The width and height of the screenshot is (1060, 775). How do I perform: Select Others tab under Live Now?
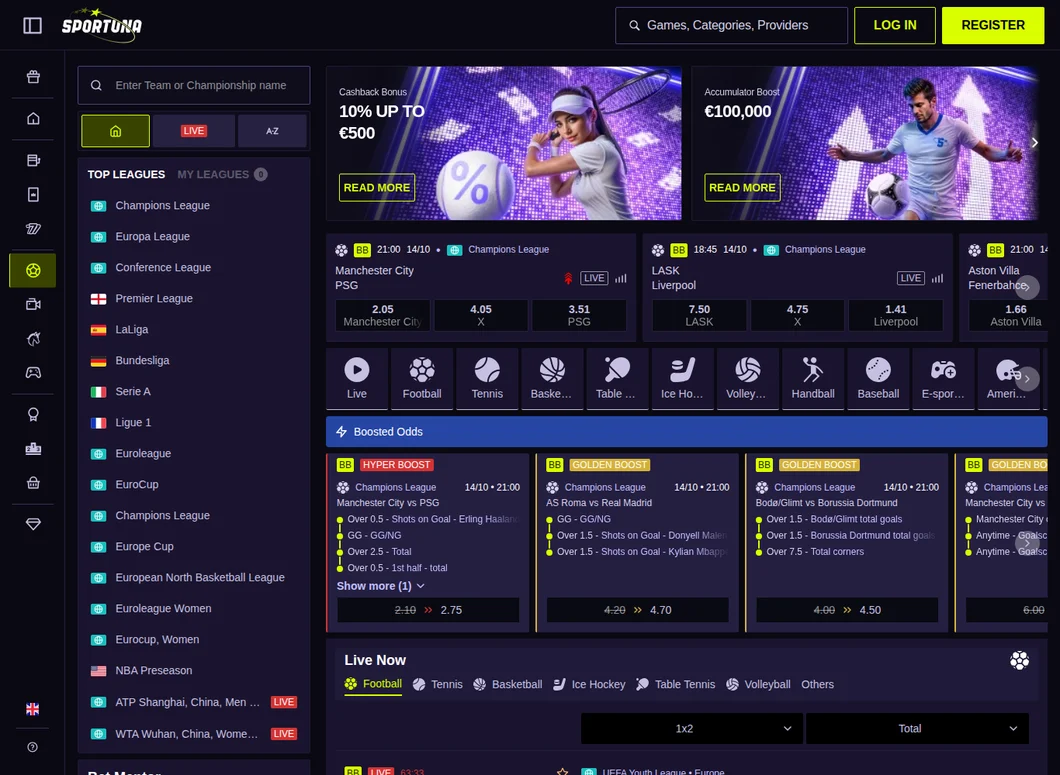[817, 684]
